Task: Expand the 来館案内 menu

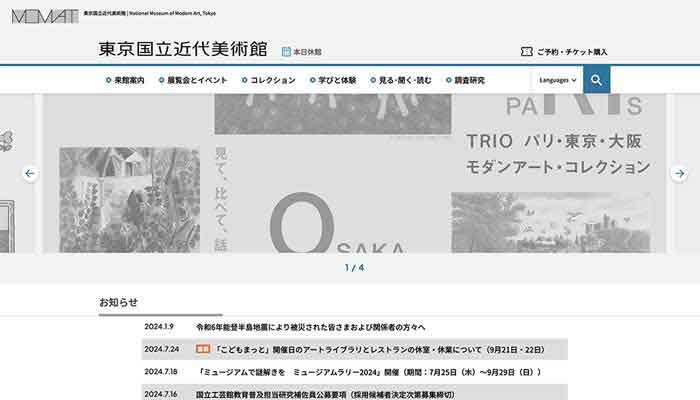Action: tap(126, 80)
